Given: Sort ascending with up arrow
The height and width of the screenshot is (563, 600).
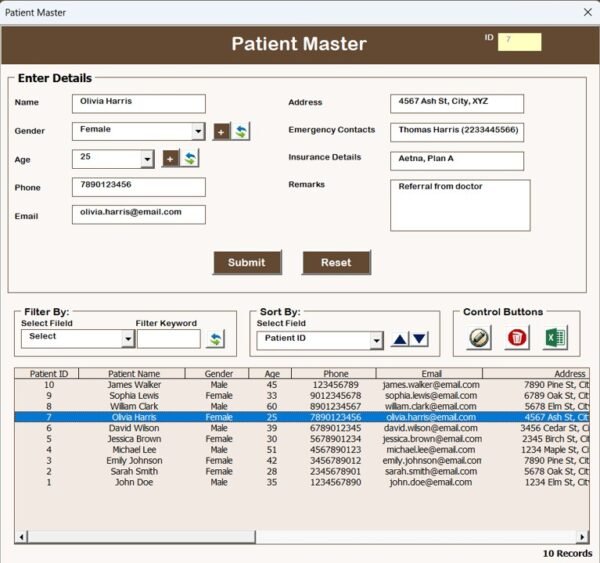Looking at the screenshot, I should click(400, 339).
